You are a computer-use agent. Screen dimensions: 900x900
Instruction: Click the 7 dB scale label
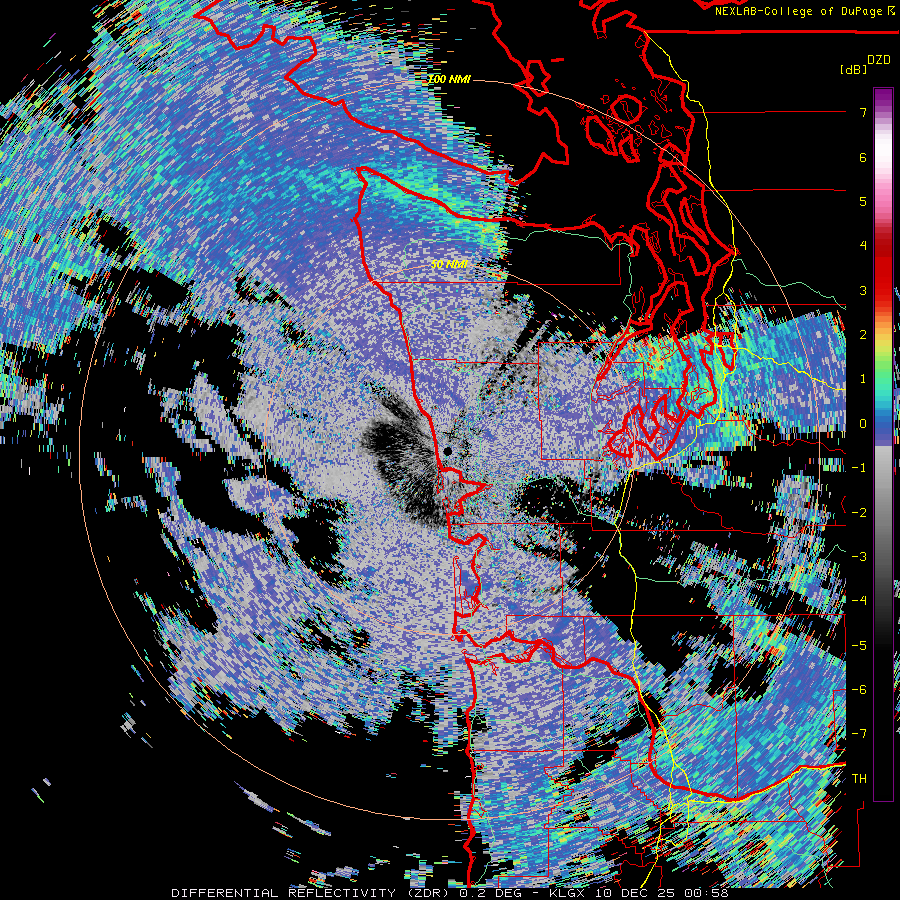(x=863, y=112)
